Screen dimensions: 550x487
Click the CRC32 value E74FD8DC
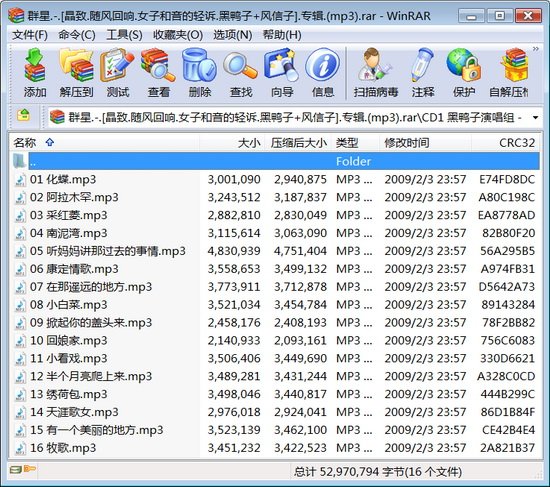click(507, 180)
